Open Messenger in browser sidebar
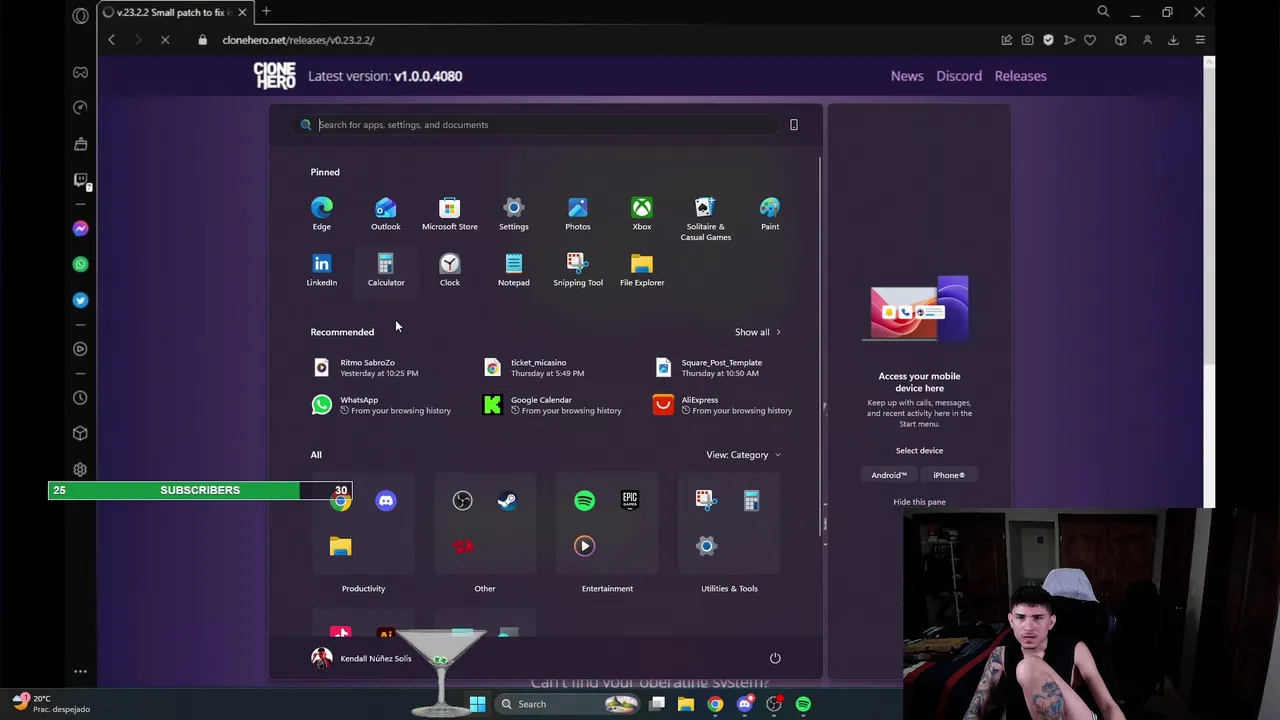This screenshot has width=1280, height=720. (x=80, y=228)
